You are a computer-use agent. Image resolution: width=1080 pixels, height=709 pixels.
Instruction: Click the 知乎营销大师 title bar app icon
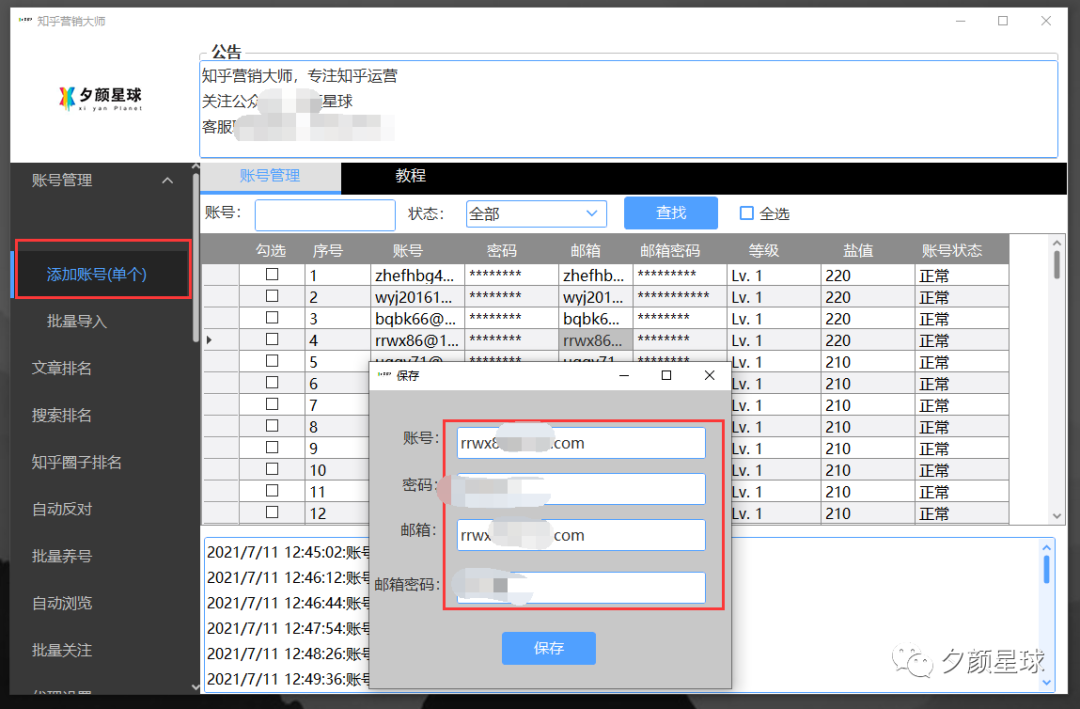click(x=25, y=21)
